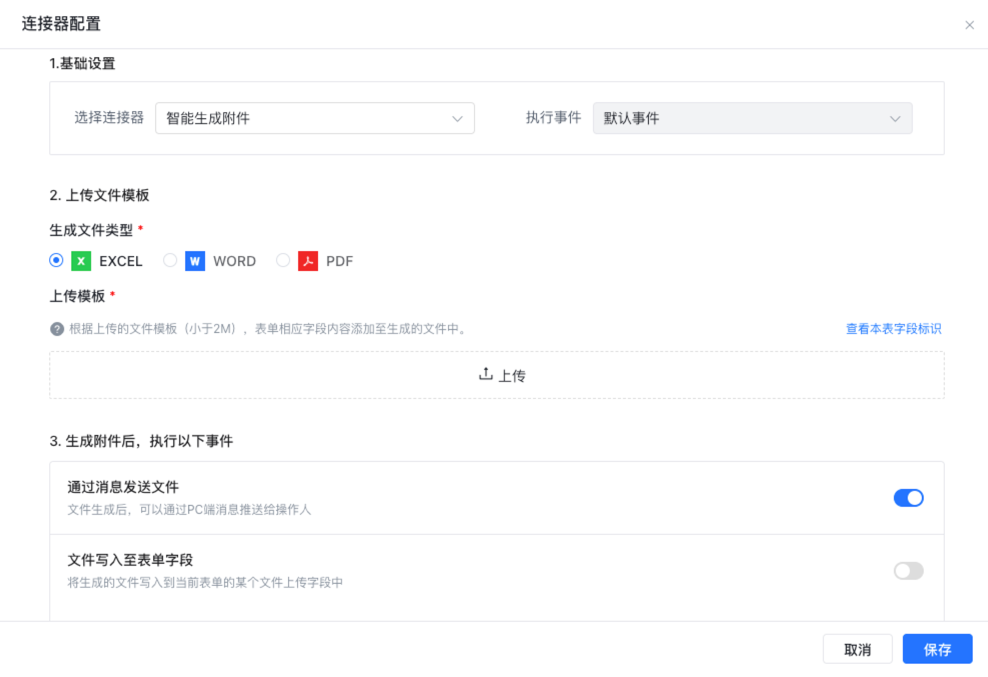This screenshot has width=988, height=677.
Task: Click the green EXCEL file icon
Action: (82, 261)
